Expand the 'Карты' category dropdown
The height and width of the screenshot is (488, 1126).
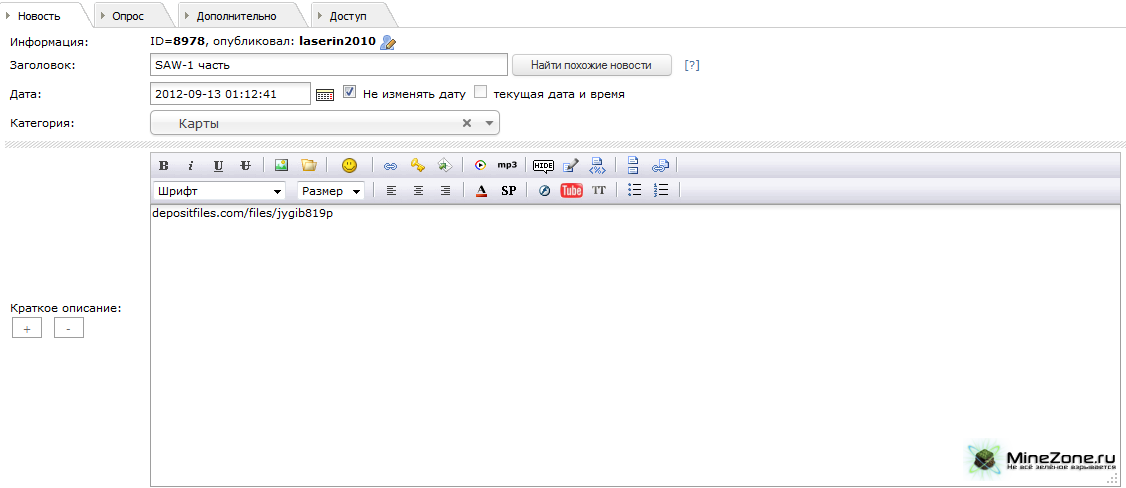[489, 123]
